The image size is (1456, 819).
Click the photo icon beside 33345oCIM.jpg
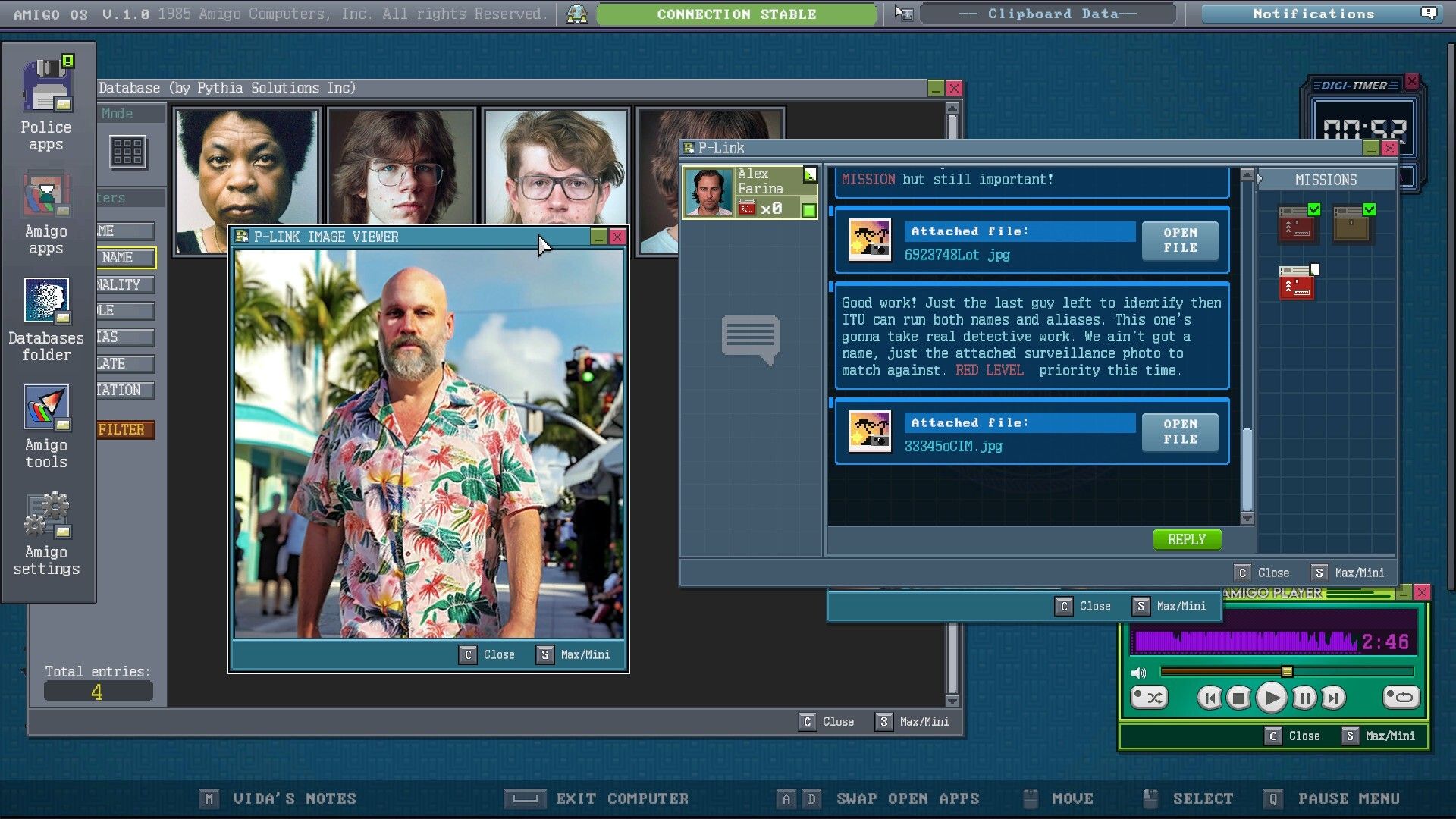(870, 431)
